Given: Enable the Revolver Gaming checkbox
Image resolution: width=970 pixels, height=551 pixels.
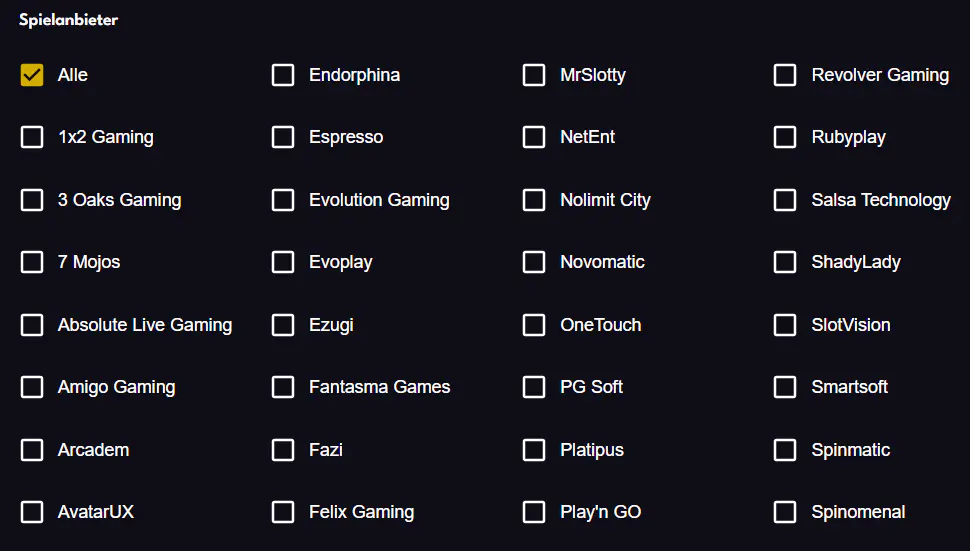Looking at the screenshot, I should click(x=785, y=75).
